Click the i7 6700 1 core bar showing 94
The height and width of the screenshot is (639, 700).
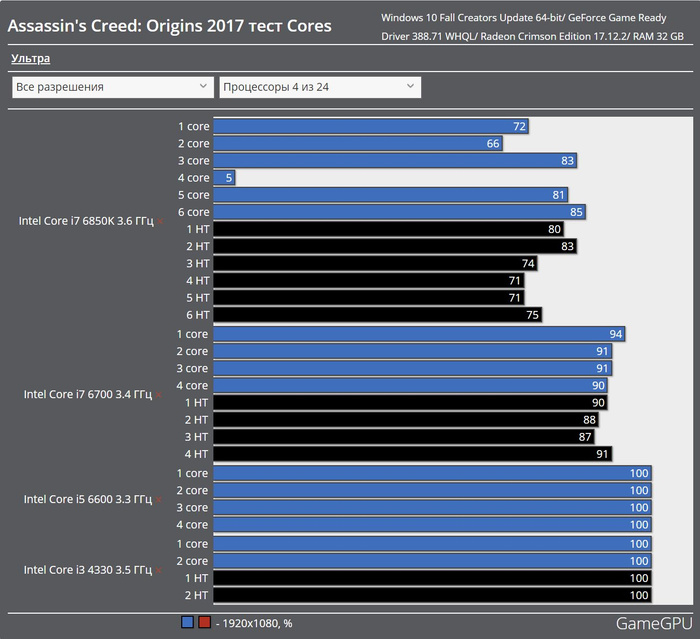419,334
